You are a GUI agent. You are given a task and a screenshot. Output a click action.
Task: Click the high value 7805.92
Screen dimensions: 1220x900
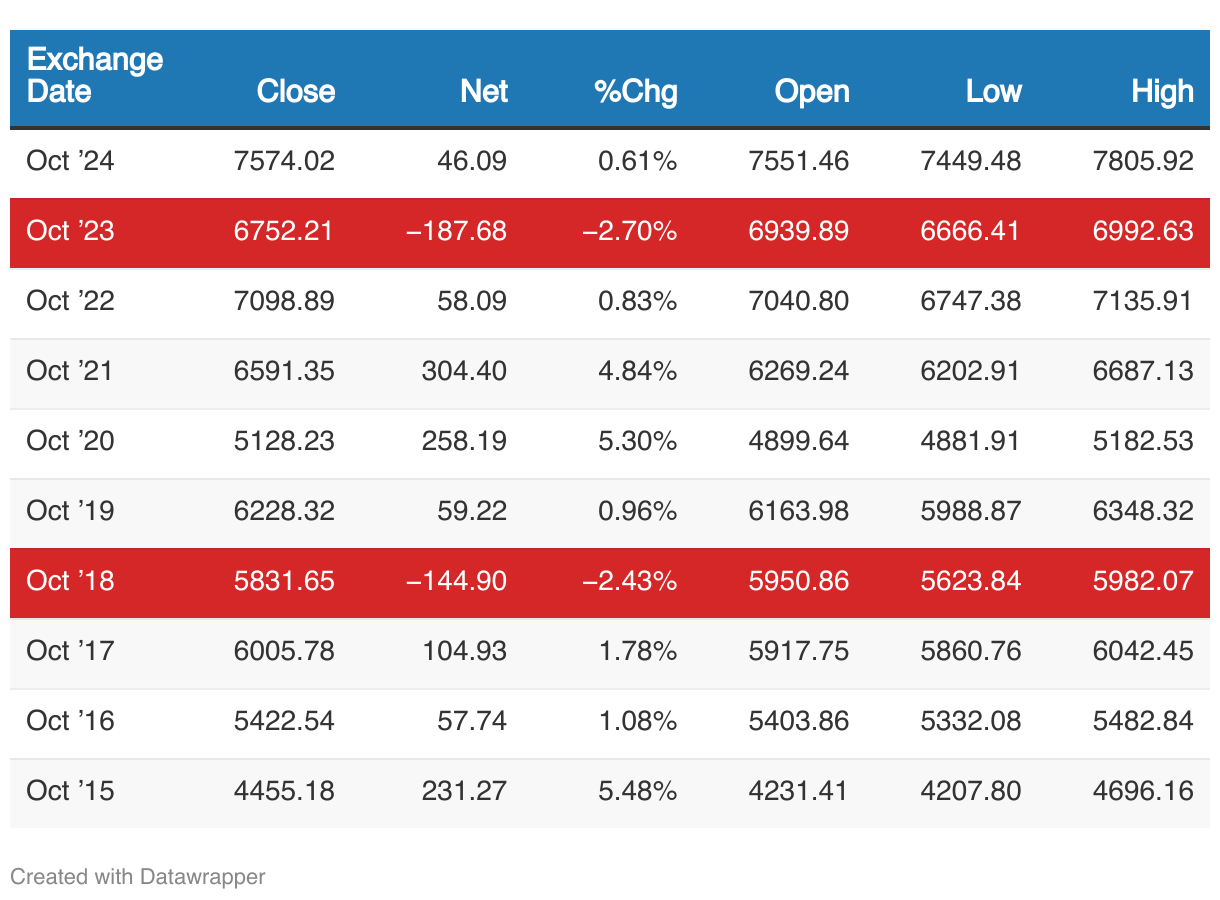point(1143,161)
